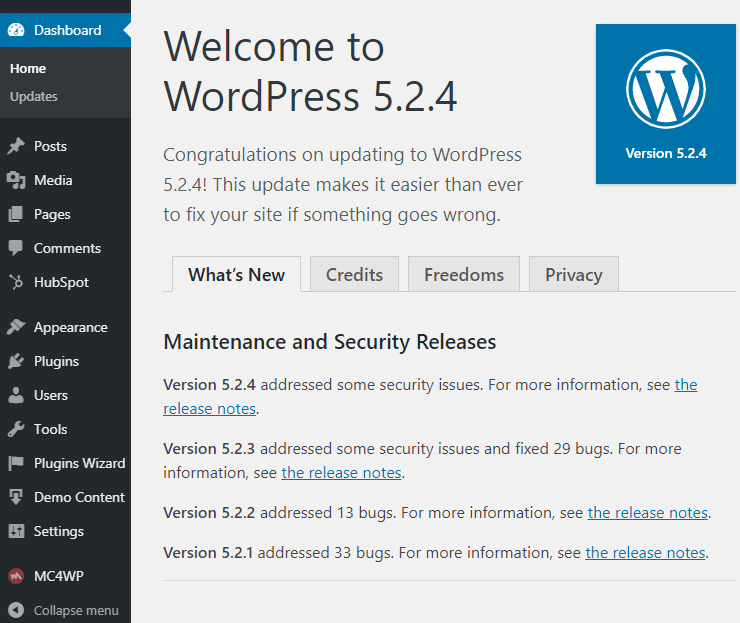
Task: Open the Comments menu
Action: coord(66,248)
